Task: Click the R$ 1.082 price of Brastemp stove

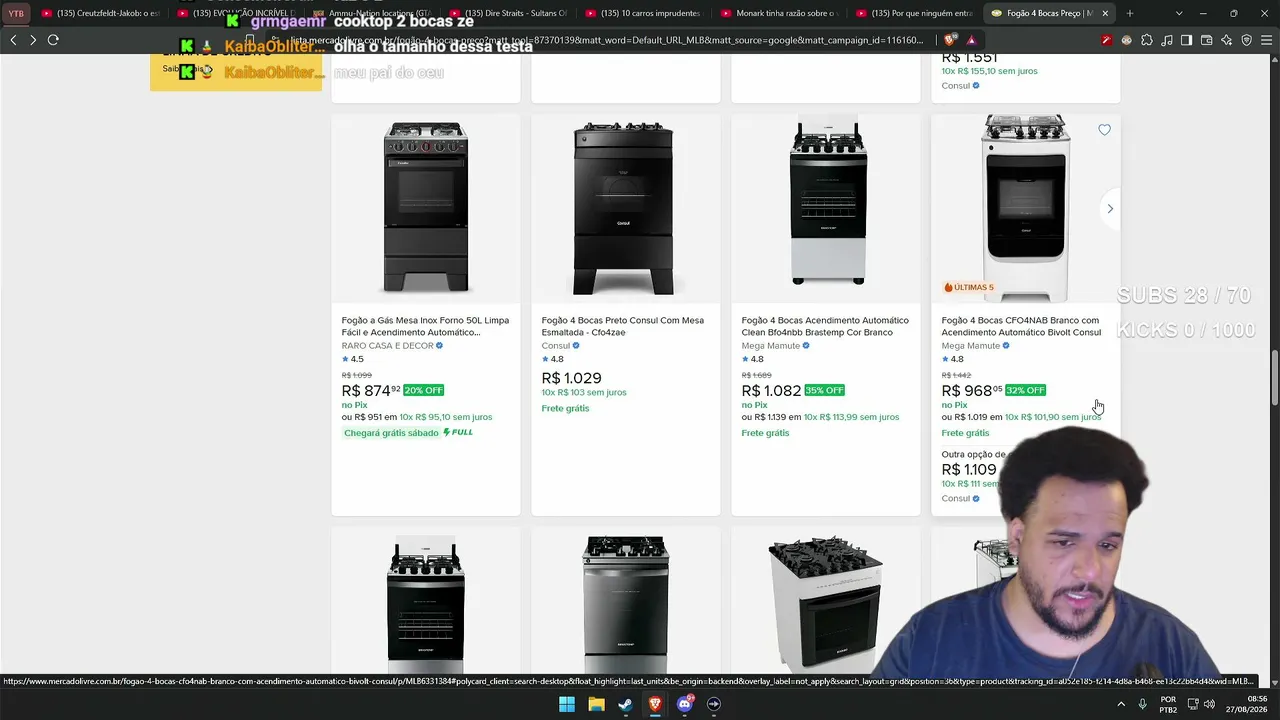Action: click(x=771, y=390)
